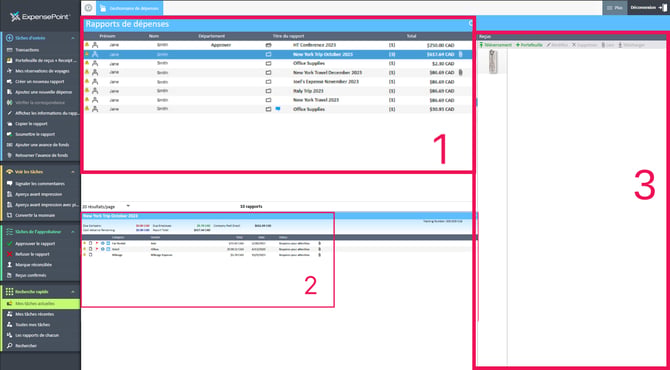
Task: Click Refuser le rapport red X
Action: pyautogui.click(x=10, y=255)
